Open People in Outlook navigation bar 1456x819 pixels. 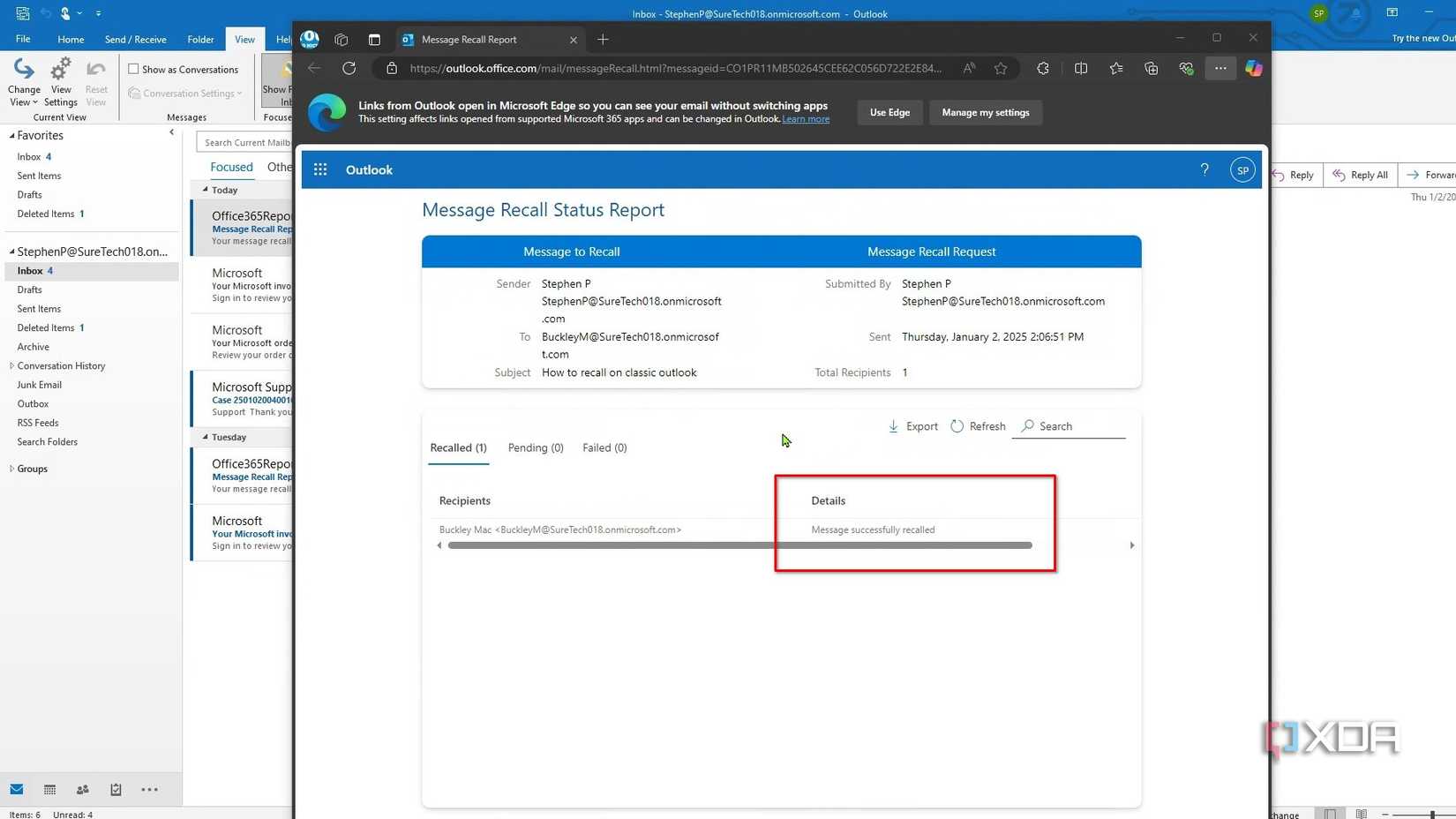point(83,789)
